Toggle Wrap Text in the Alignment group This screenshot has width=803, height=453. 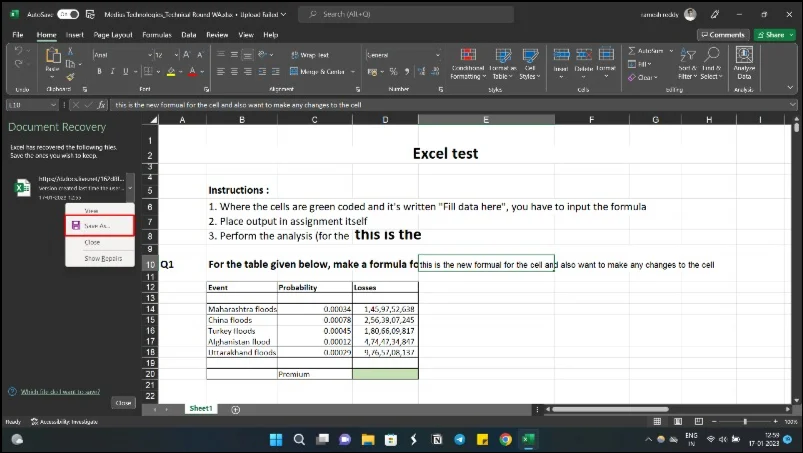(310, 55)
